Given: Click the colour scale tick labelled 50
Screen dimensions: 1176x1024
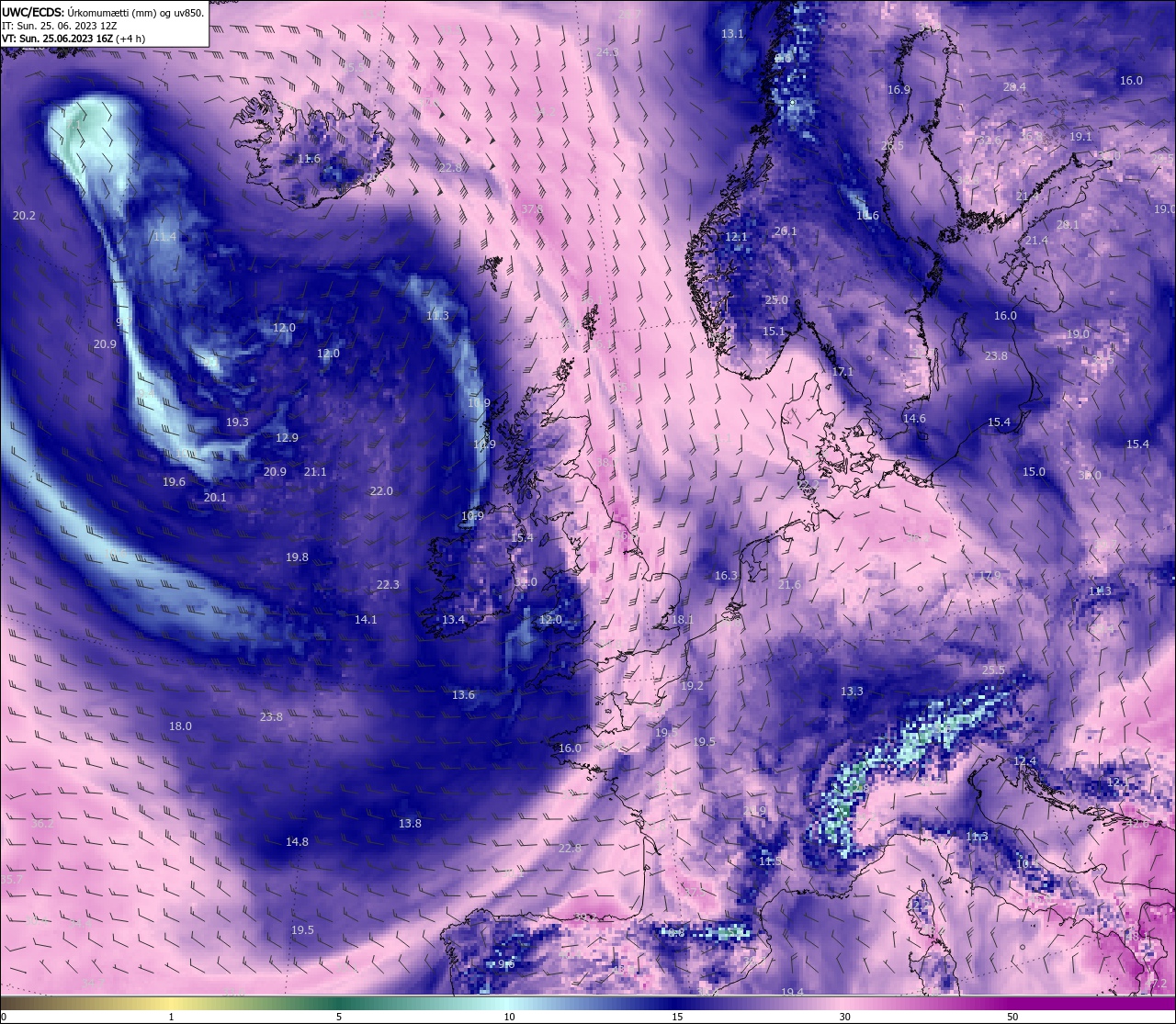Looking at the screenshot, I should tap(1012, 1017).
